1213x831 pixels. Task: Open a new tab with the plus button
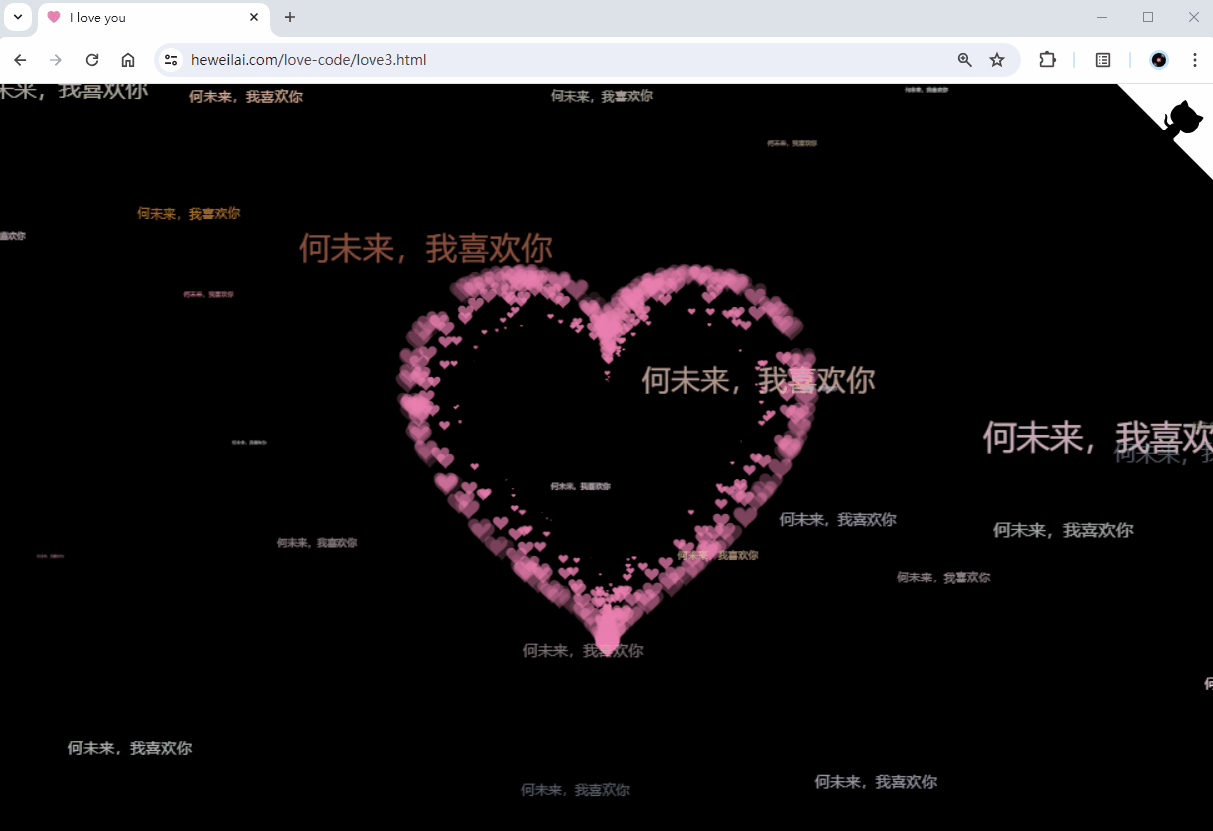(290, 17)
